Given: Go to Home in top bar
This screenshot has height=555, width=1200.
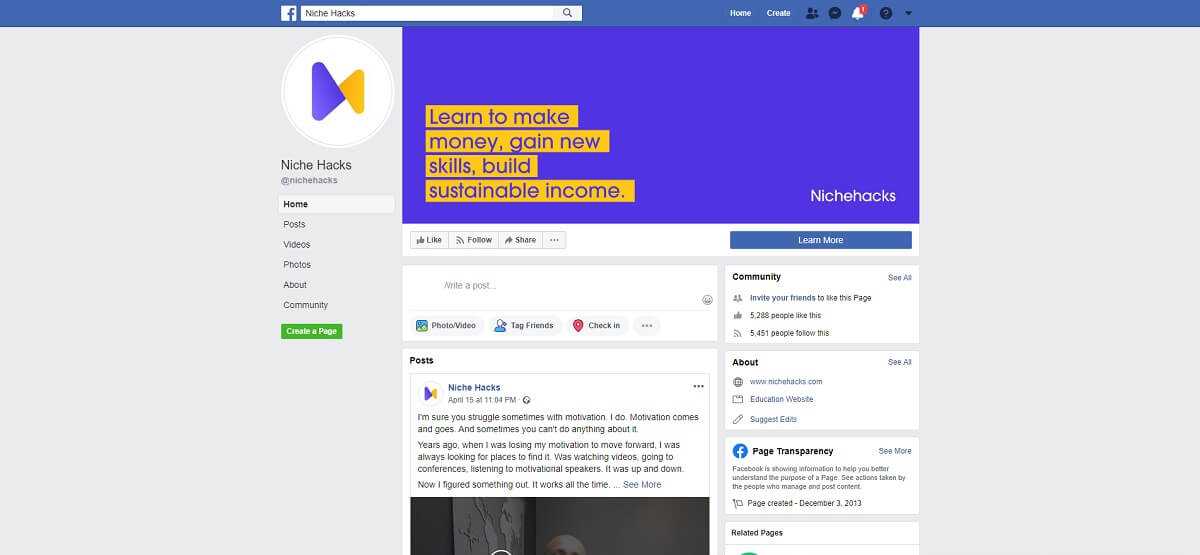Looking at the screenshot, I should (740, 13).
